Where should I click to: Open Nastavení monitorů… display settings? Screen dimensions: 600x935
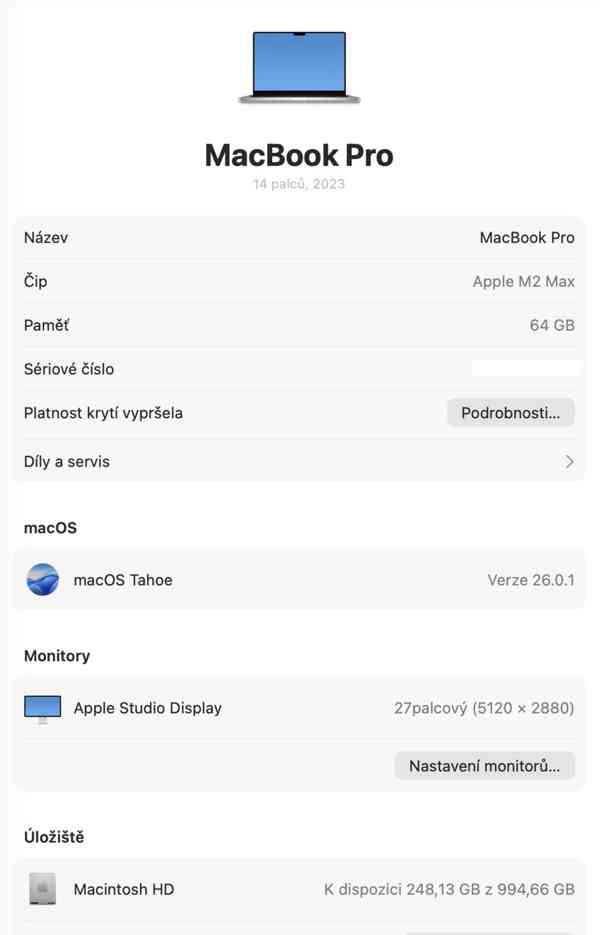(x=485, y=766)
